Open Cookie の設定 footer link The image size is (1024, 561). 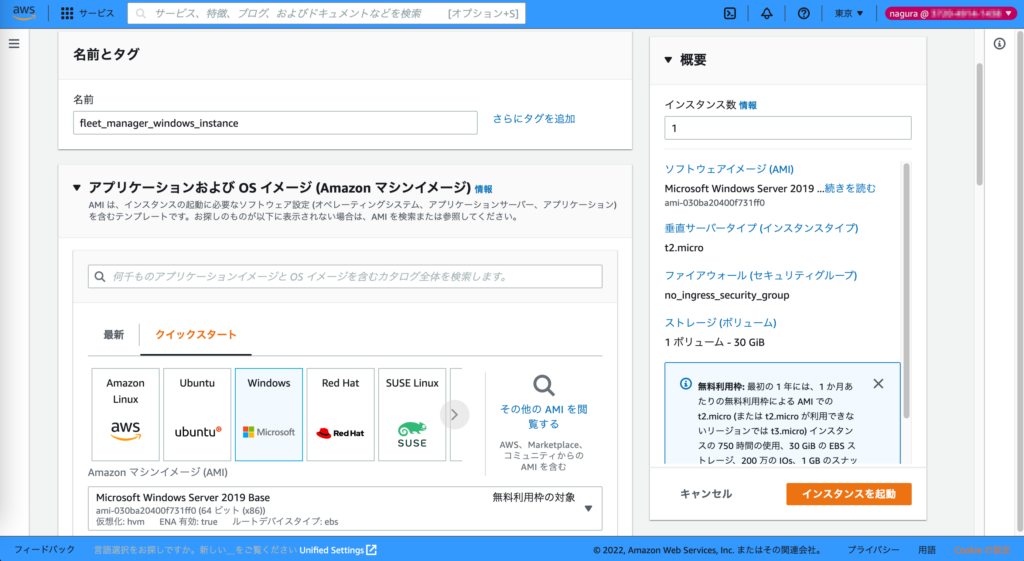pos(982,550)
